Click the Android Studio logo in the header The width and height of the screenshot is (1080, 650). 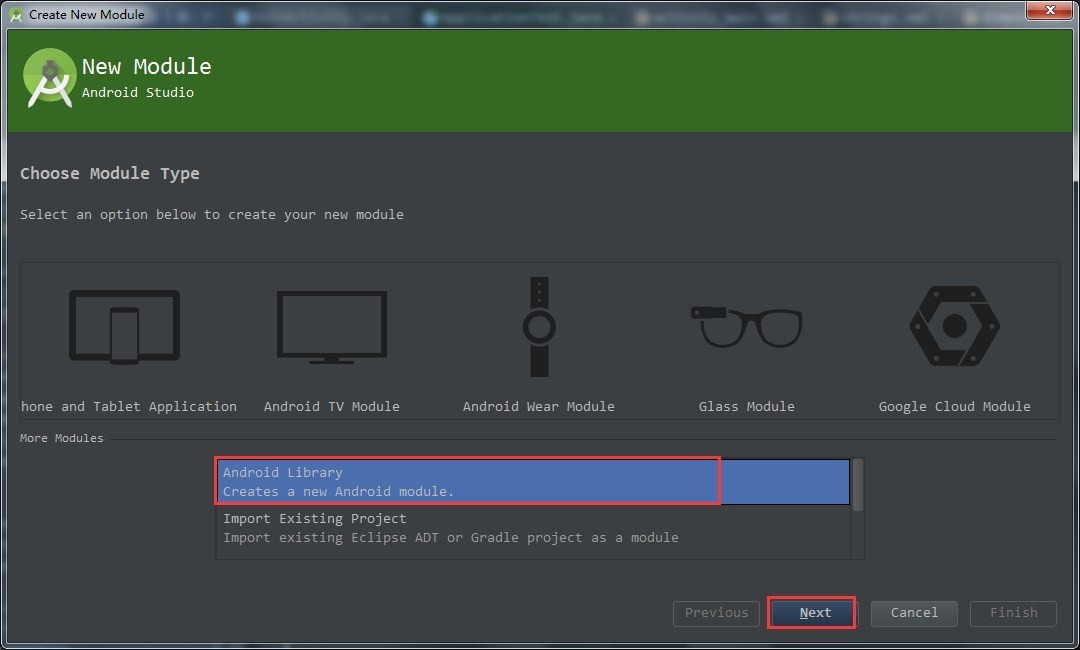pos(49,78)
